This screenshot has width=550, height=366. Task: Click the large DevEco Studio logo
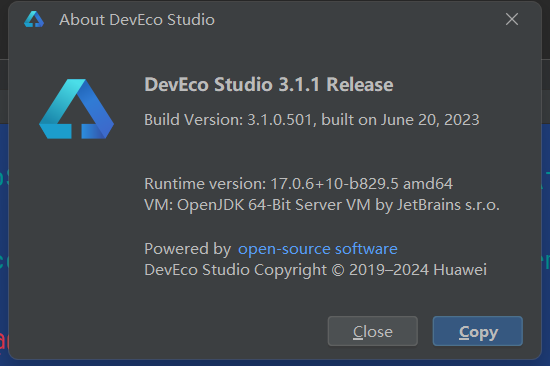(x=76, y=109)
